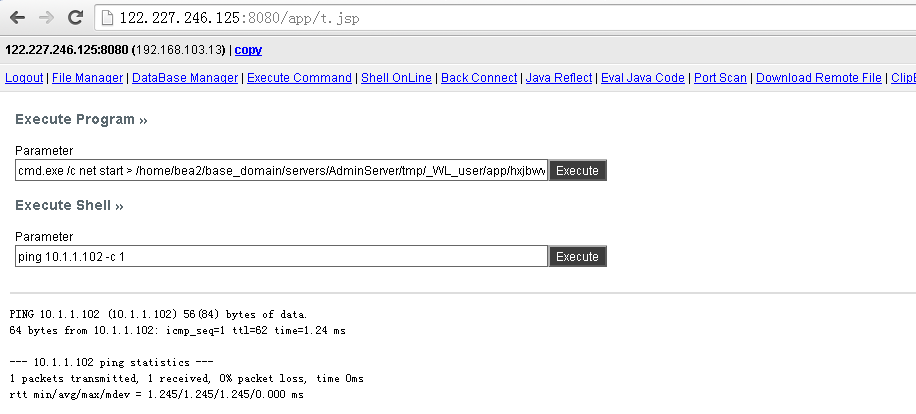Click Execute button for Execute Shell

coord(578,256)
